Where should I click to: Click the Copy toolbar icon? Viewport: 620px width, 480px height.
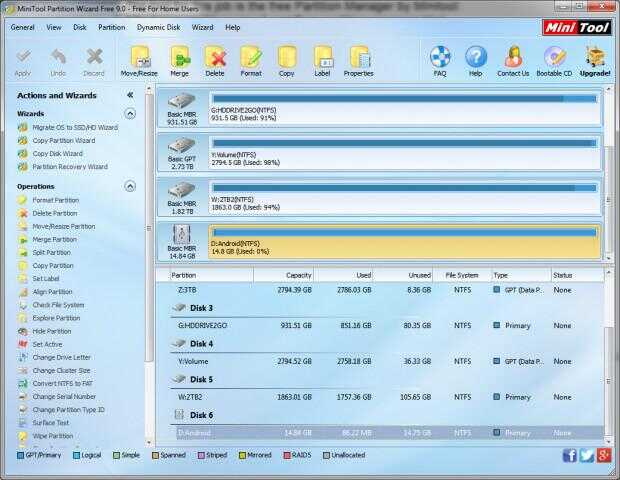pos(287,58)
